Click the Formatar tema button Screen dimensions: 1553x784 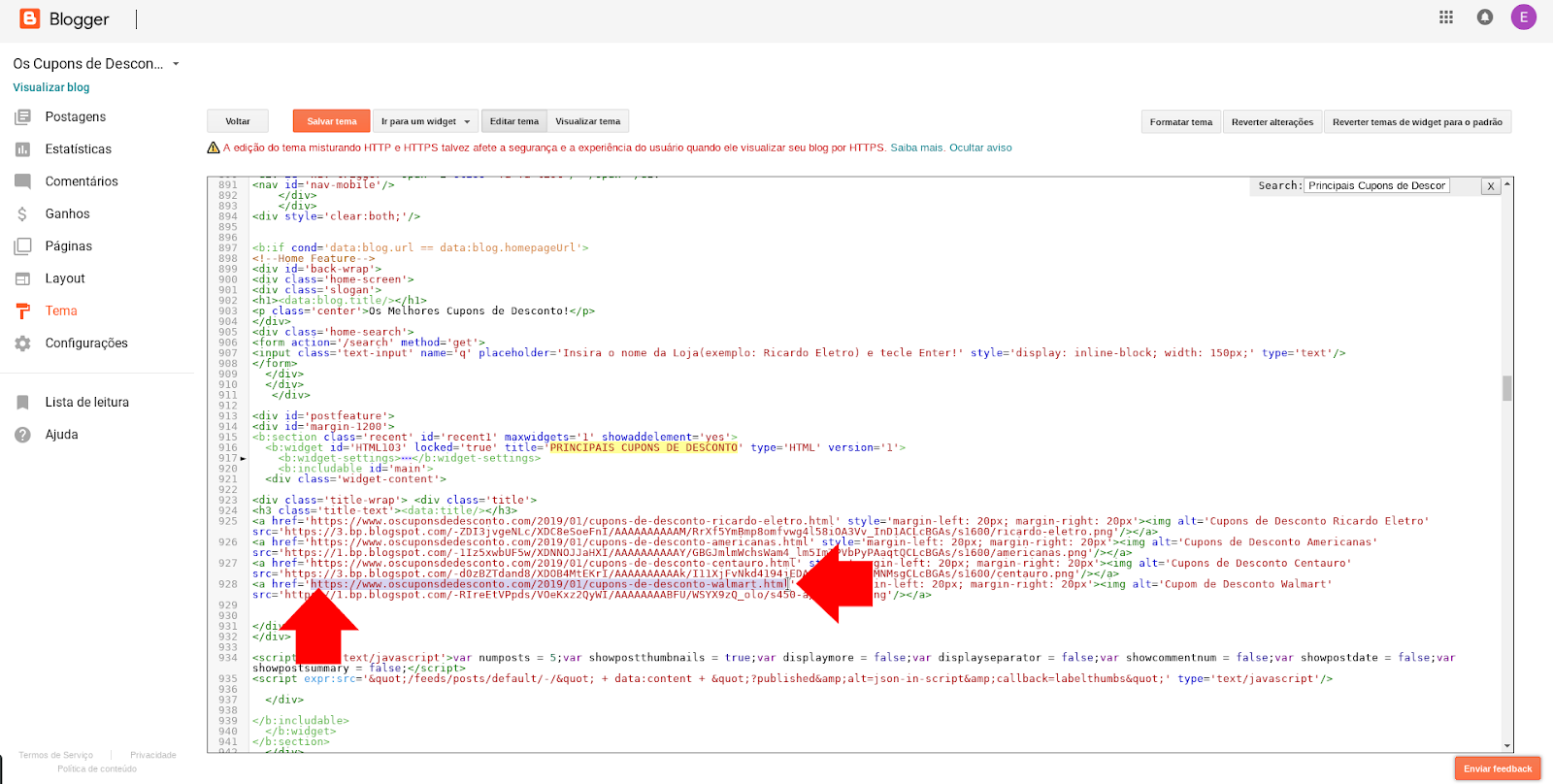(1181, 122)
